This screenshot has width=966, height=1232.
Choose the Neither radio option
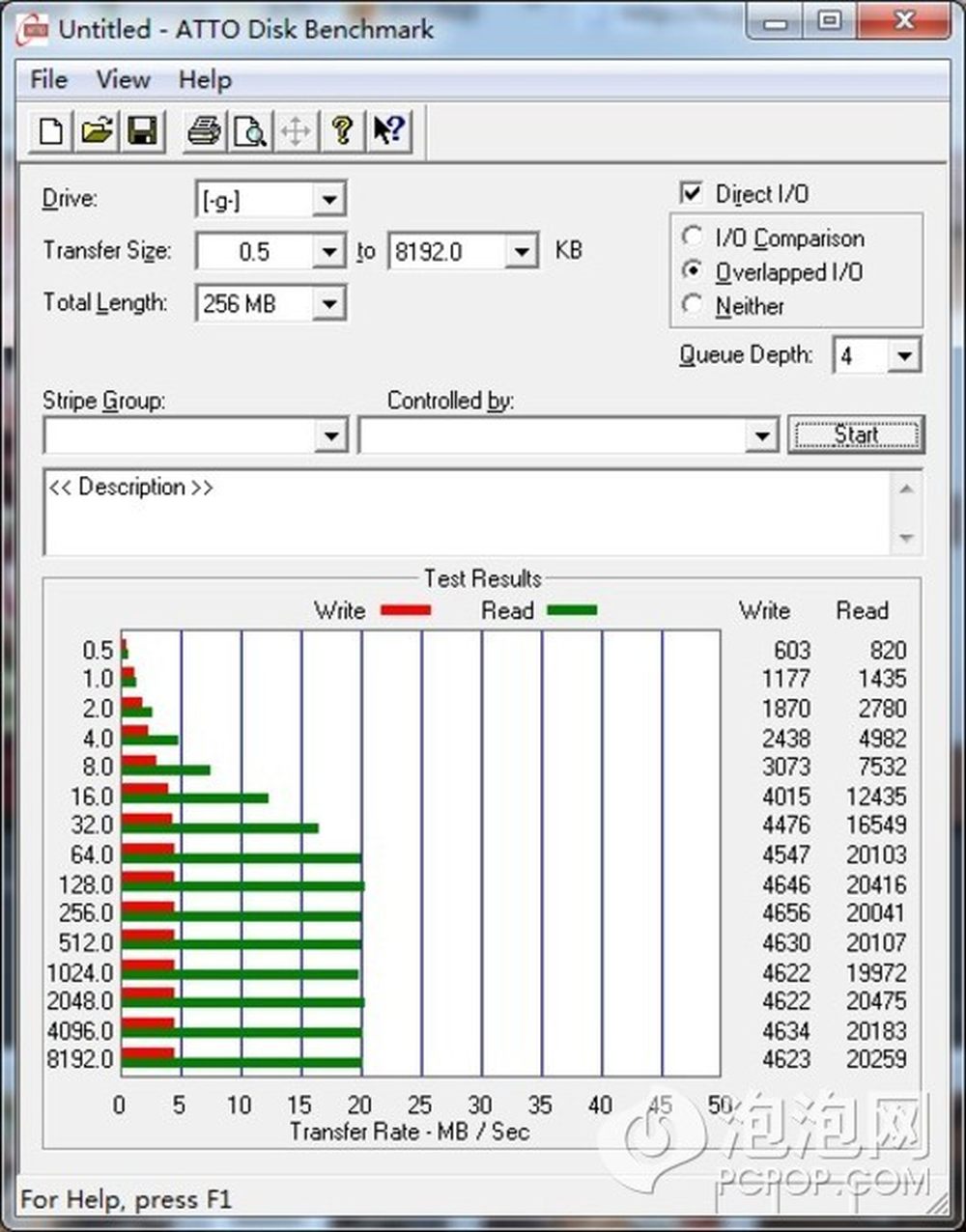point(692,305)
